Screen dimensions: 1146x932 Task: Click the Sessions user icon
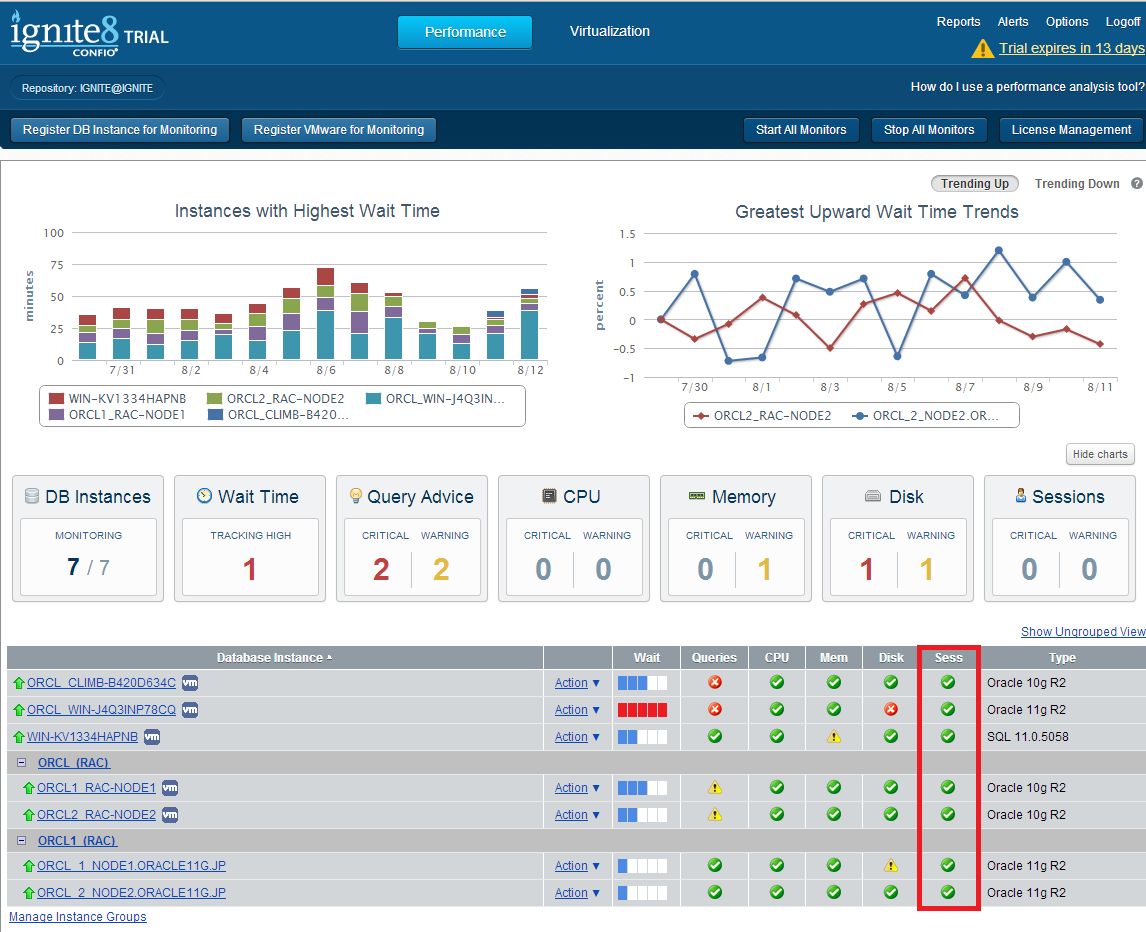coord(1021,495)
